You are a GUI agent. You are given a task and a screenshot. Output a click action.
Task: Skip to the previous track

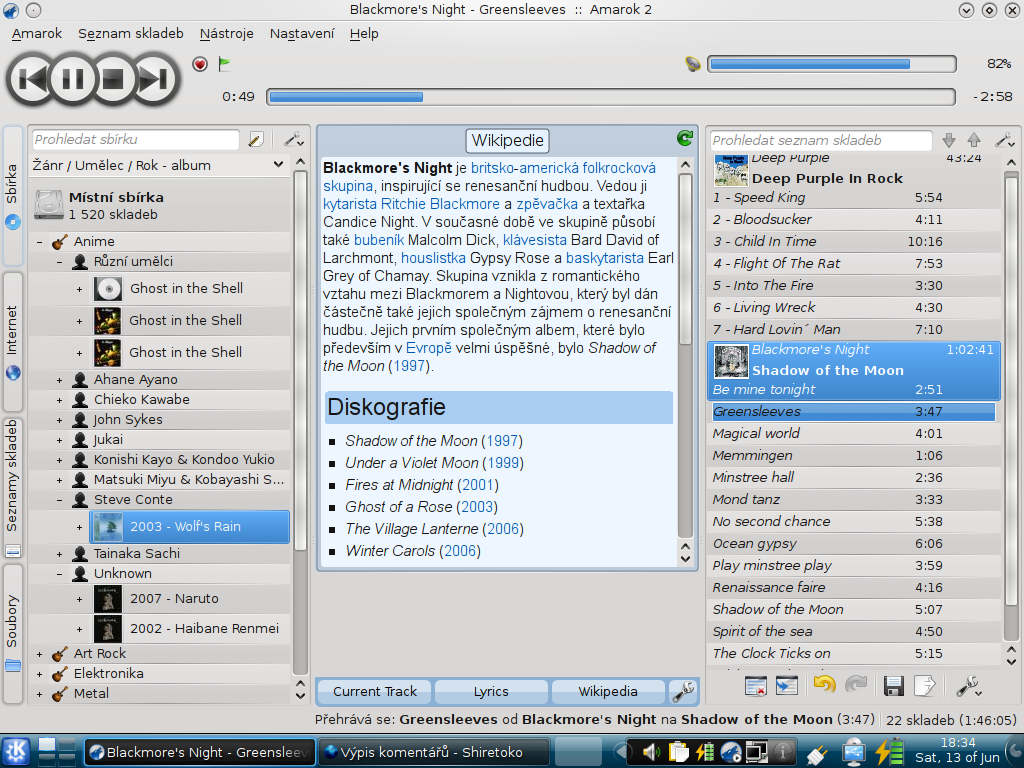(x=31, y=79)
